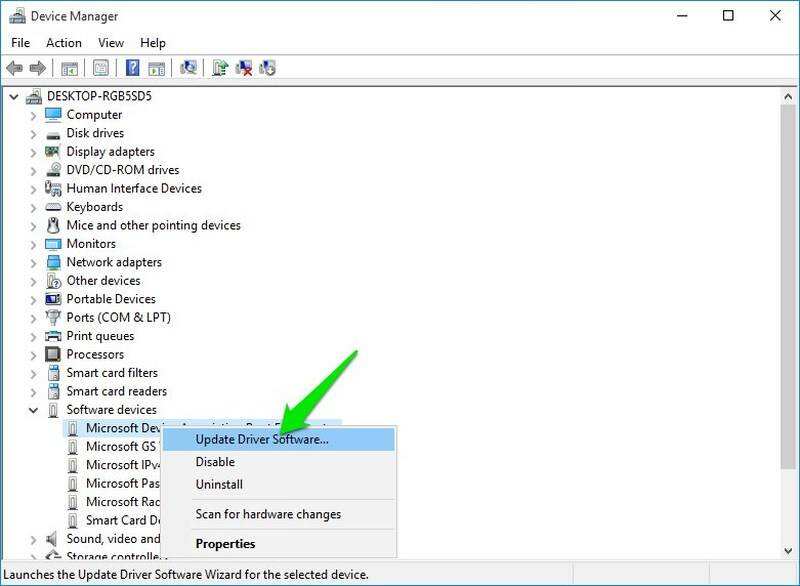Click the Forward arrow toolbar icon
This screenshot has height=586, width=800.
[x=38, y=68]
